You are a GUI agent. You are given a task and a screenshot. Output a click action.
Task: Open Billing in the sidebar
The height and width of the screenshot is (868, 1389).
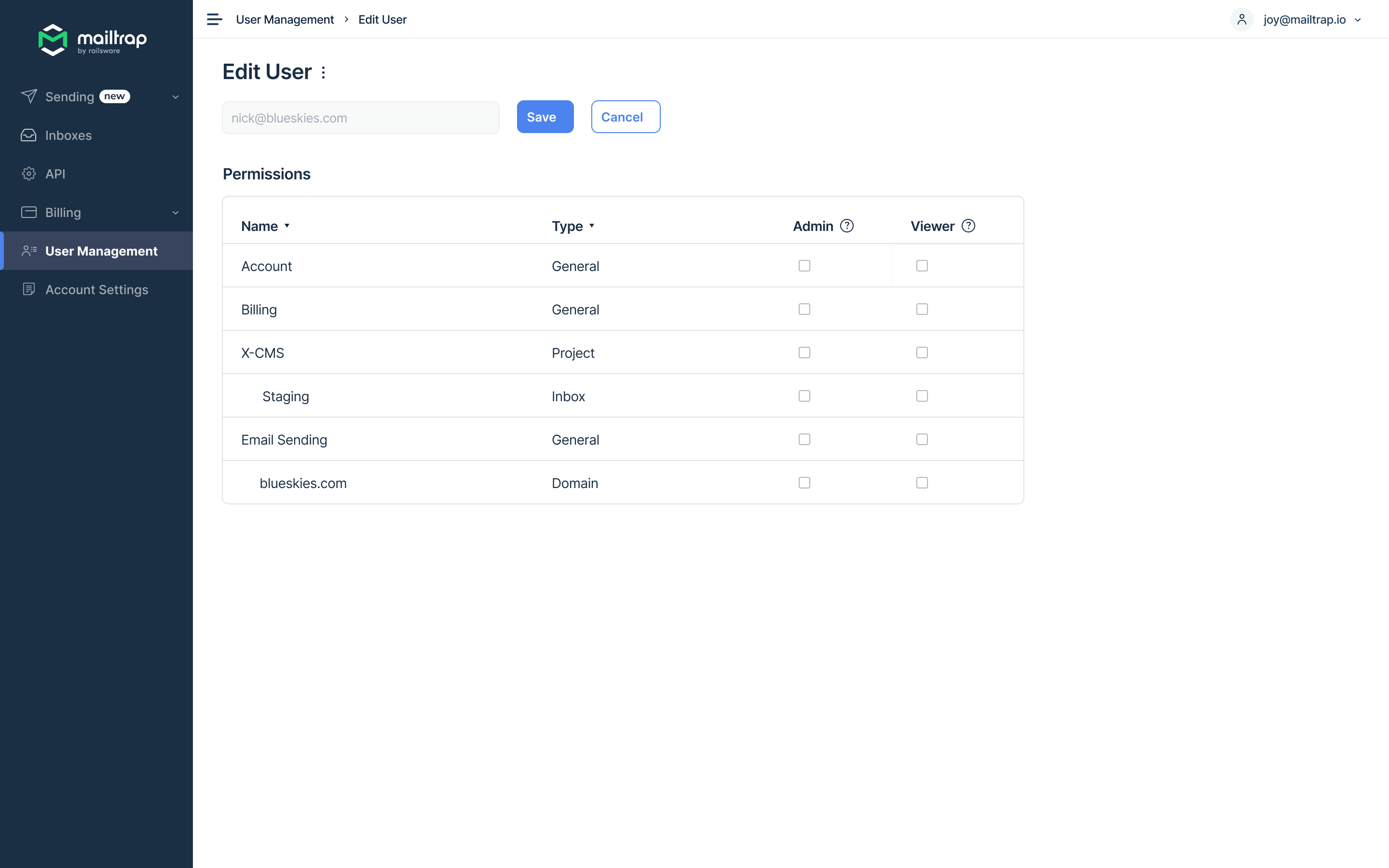(x=96, y=212)
